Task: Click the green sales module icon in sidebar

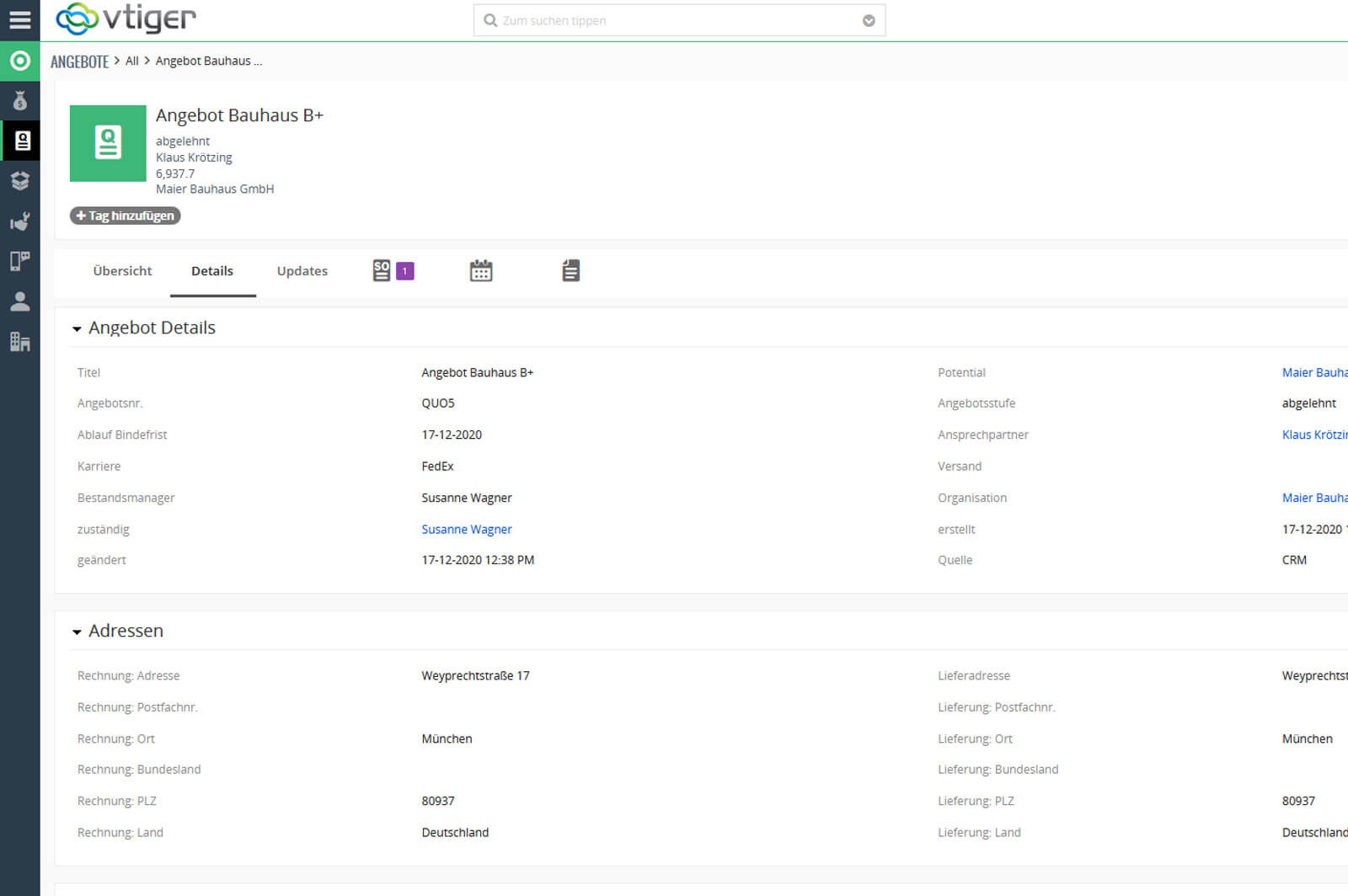Action: 19,61
